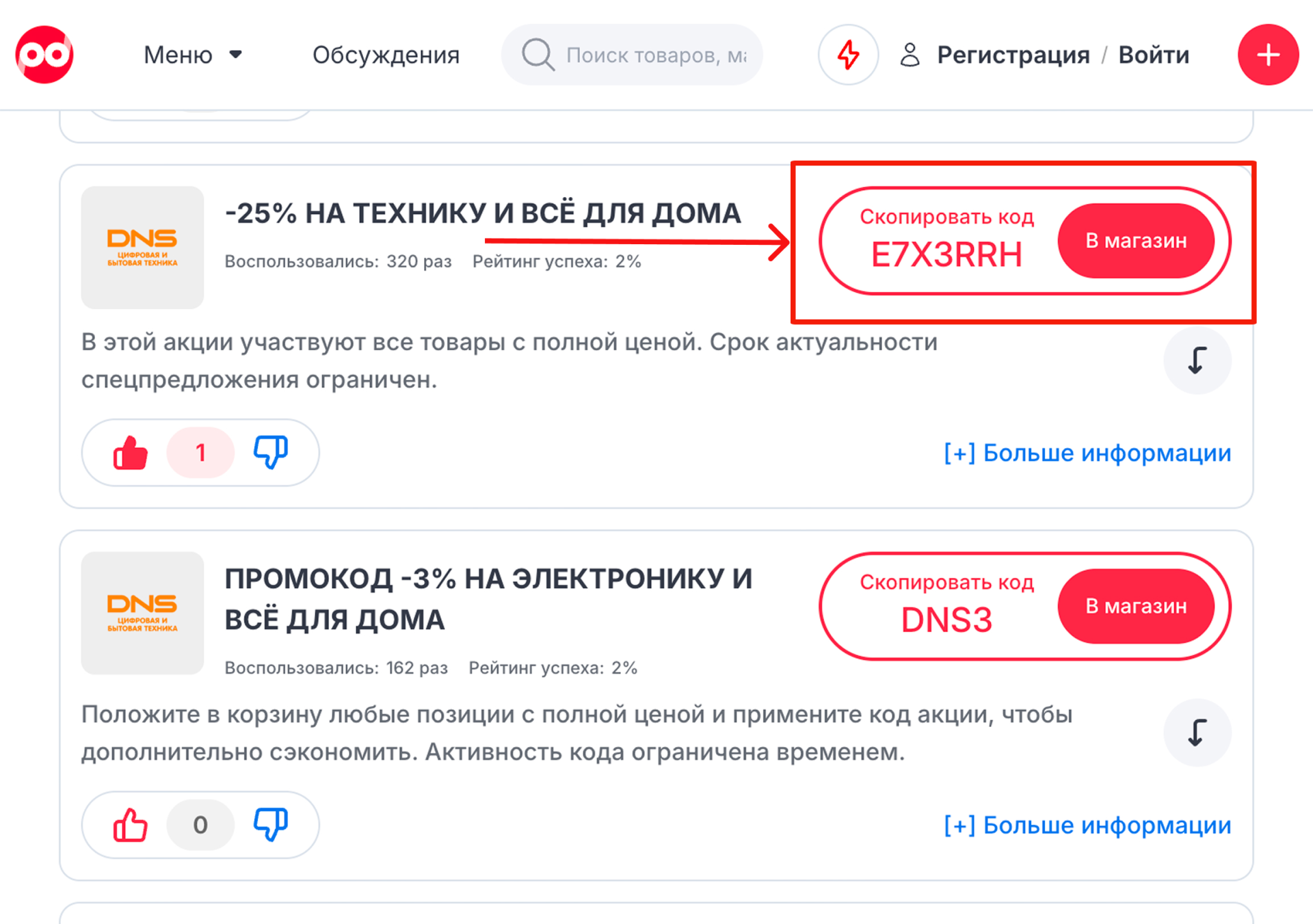Click the Войти login link

tap(1154, 55)
